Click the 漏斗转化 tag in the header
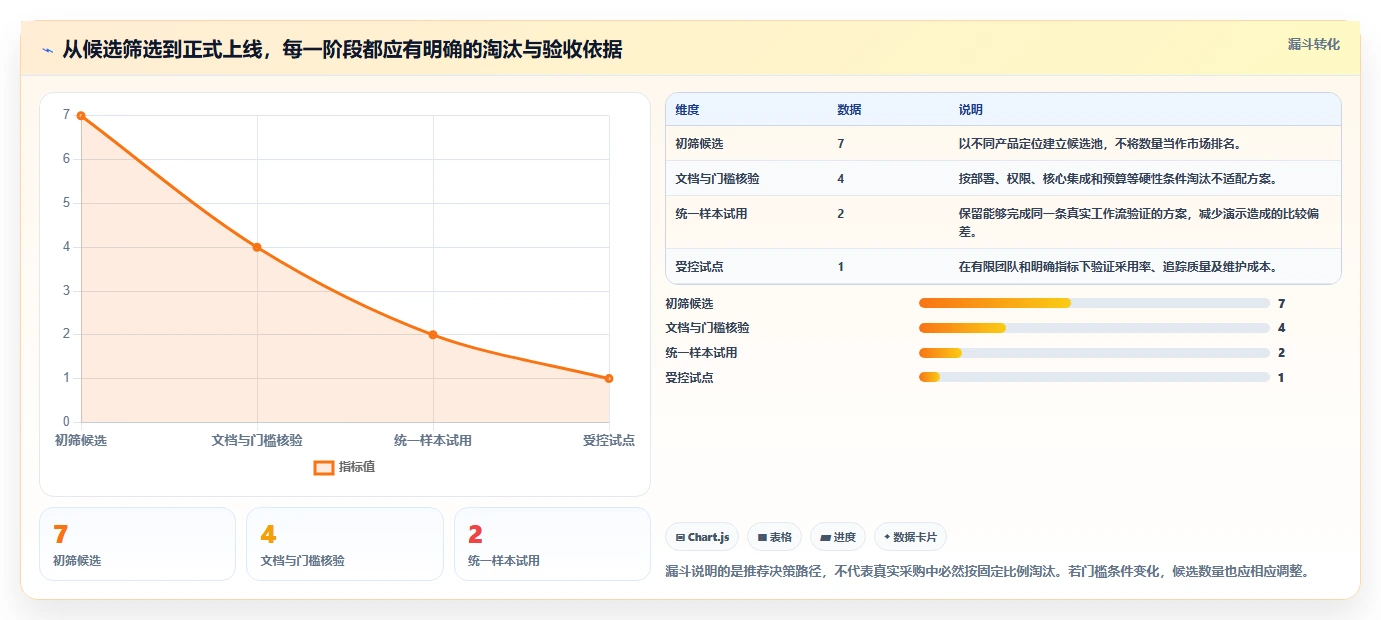The width and height of the screenshot is (1381, 620). (x=1313, y=44)
